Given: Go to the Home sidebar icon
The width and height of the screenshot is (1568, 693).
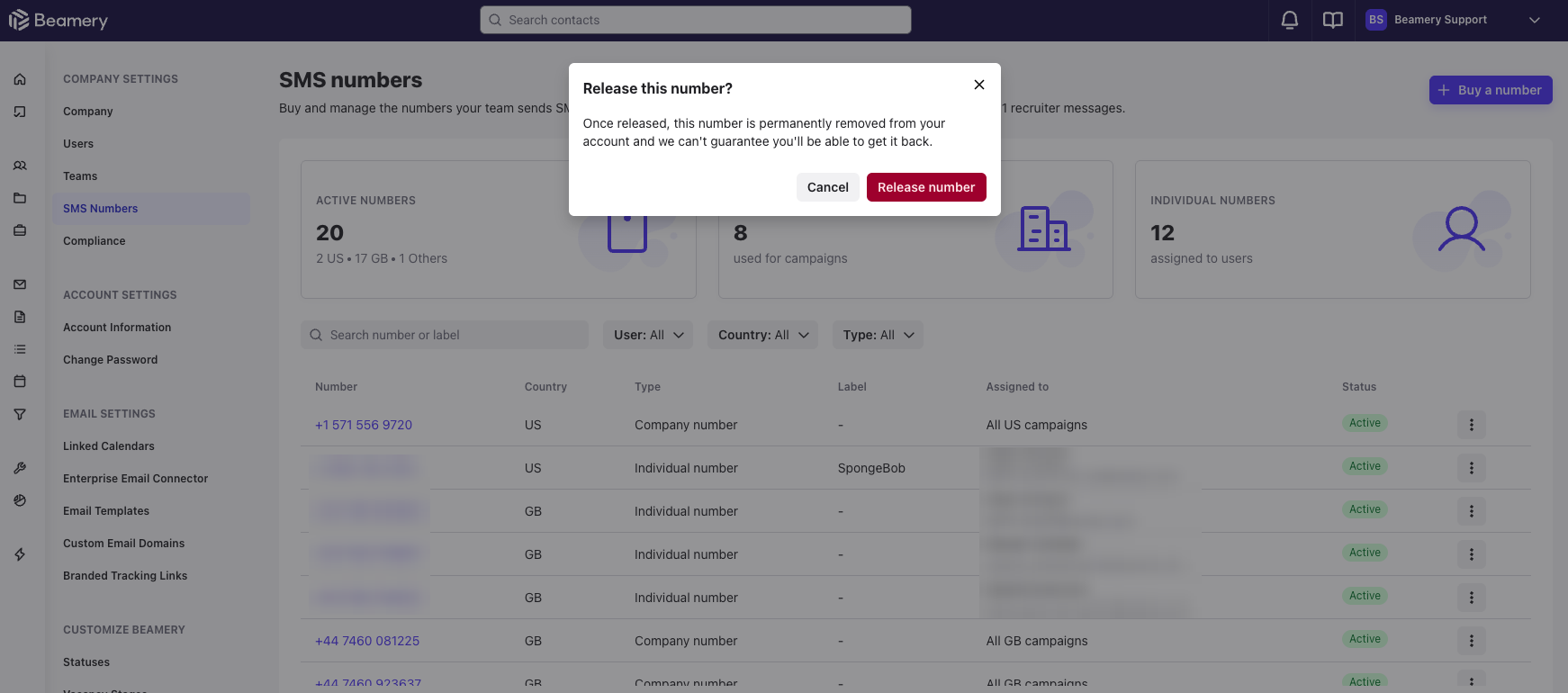Looking at the screenshot, I should point(20,79).
